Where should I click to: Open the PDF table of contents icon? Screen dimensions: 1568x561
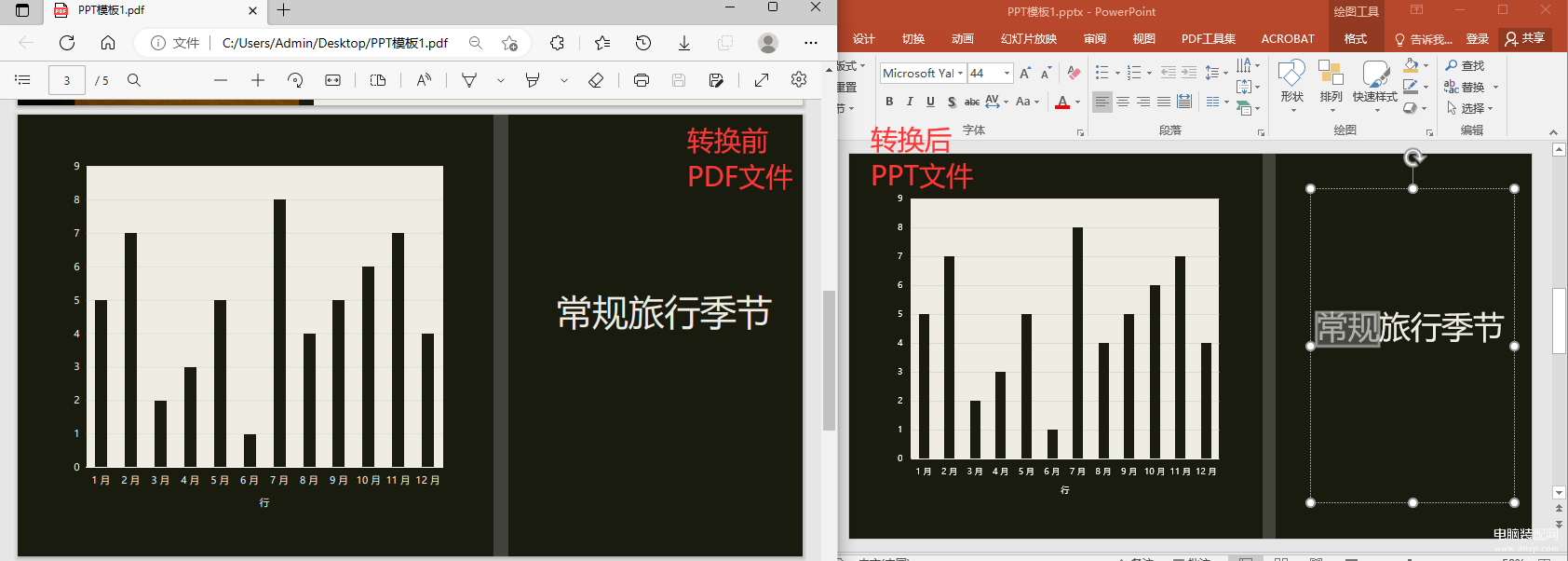coord(23,80)
